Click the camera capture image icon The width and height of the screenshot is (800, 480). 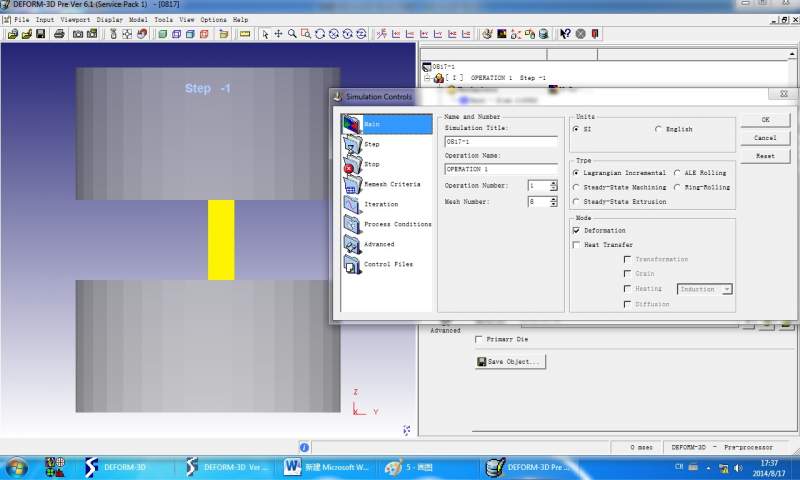point(78,34)
